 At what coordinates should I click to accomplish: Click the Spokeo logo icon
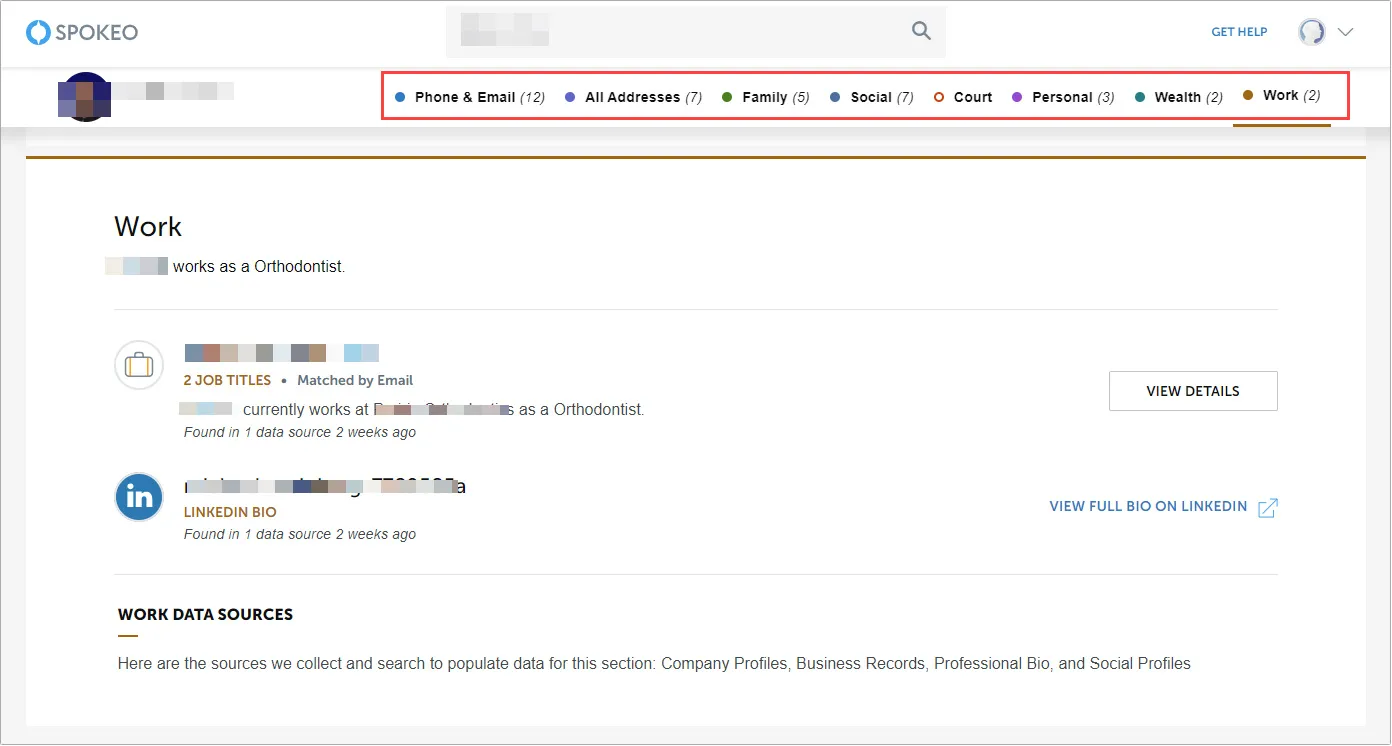click(x=39, y=31)
